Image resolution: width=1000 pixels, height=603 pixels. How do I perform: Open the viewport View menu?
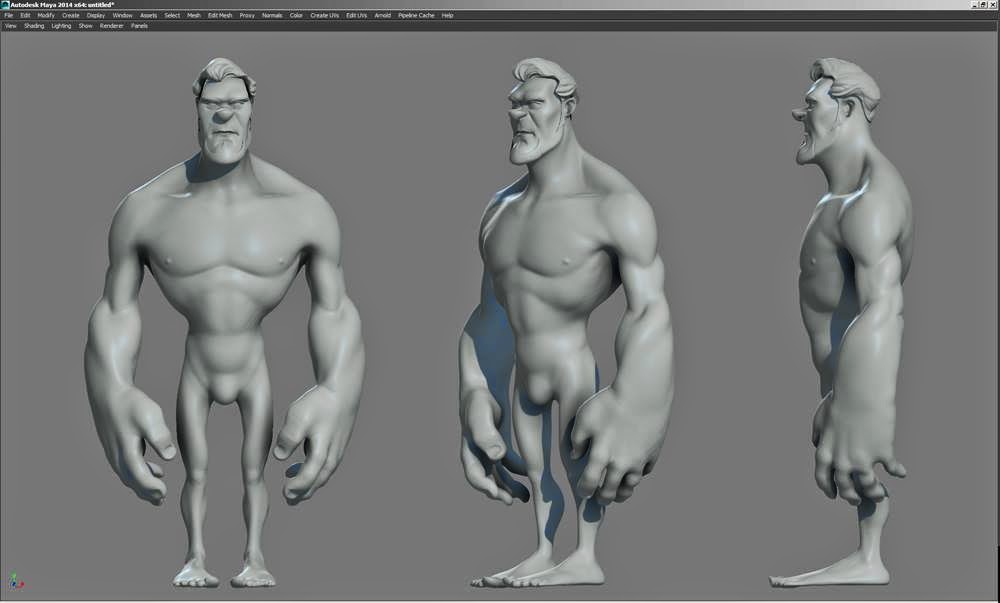click(x=11, y=26)
